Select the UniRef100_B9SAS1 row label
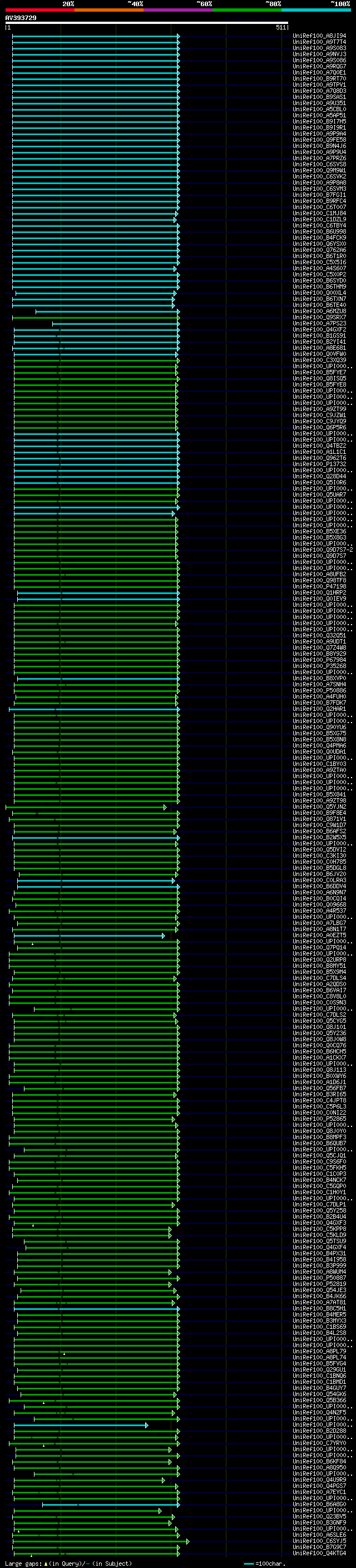The image size is (356, 1568). (319, 97)
